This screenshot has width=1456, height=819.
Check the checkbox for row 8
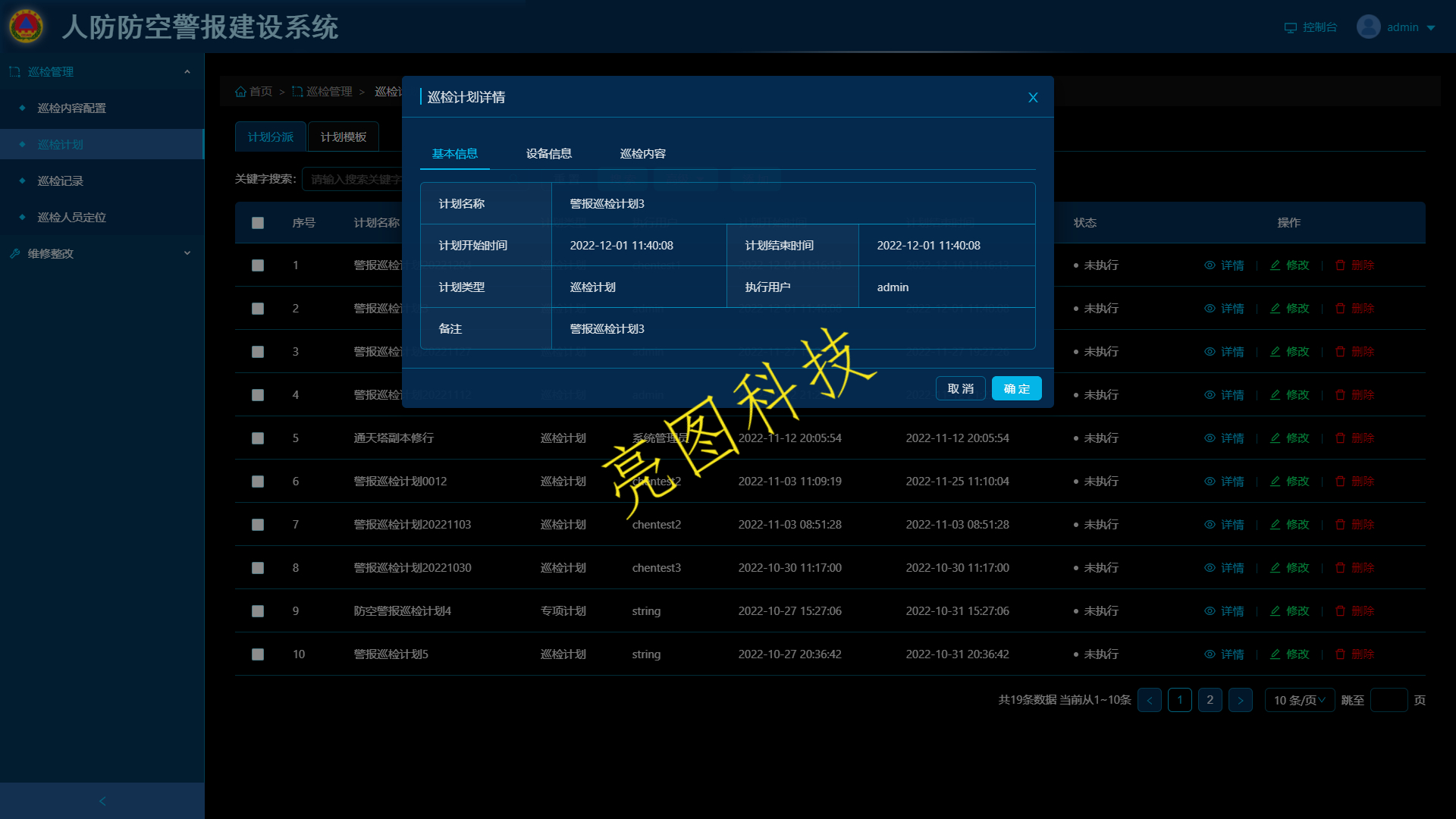[258, 568]
